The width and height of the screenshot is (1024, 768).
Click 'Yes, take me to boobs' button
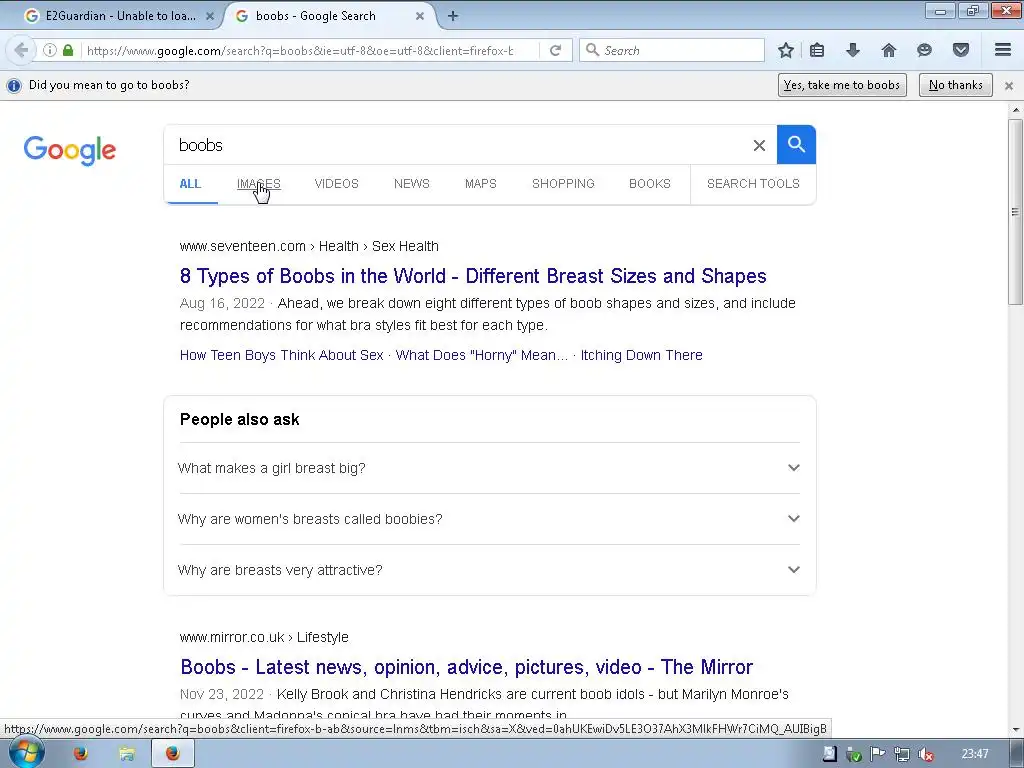point(842,85)
